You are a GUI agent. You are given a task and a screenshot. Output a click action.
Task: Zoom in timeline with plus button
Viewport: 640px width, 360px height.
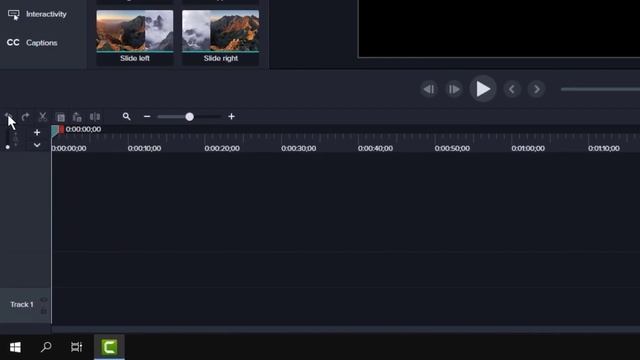point(231,117)
